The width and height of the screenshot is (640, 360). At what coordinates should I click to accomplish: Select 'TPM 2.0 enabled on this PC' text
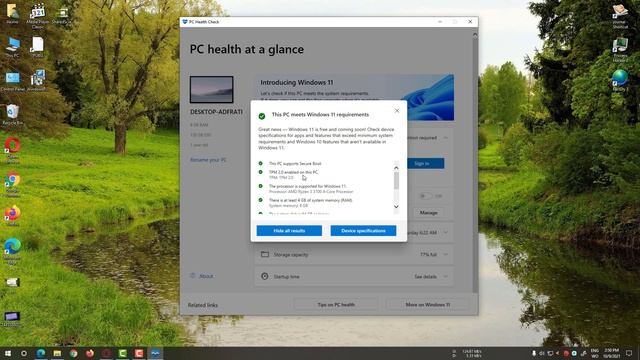click(293, 172)
